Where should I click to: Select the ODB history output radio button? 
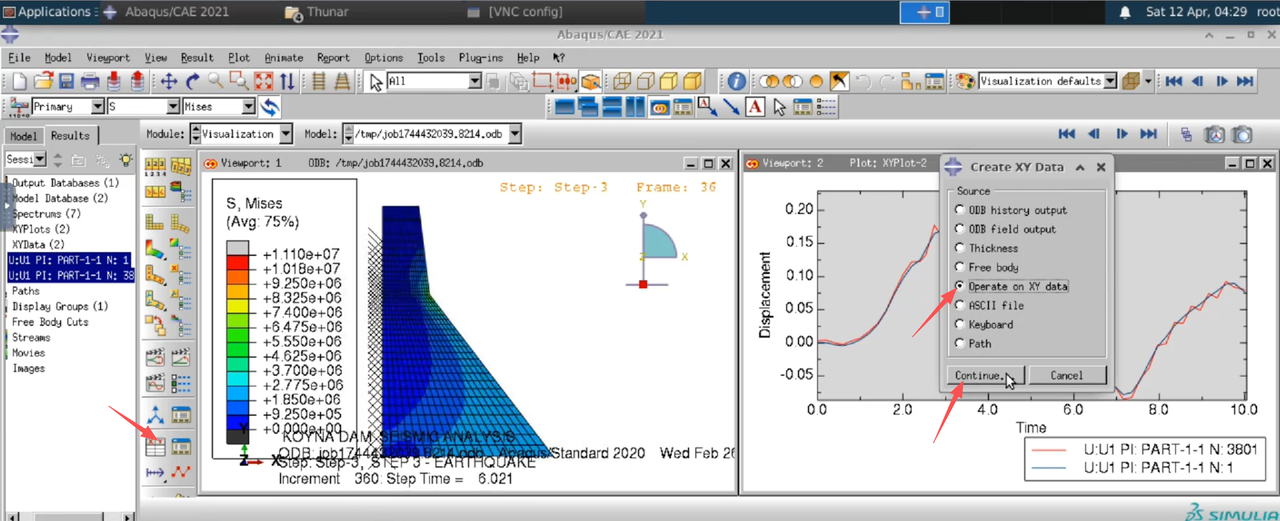click(960, 210)
